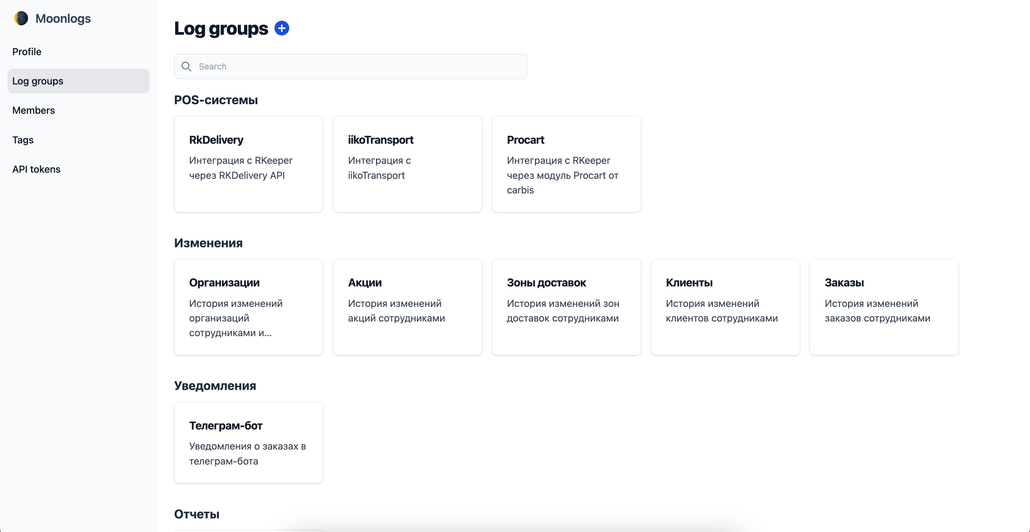Click the Log groups page heading
The width and height of the screenshot is (1030, 532).
(x=221, y=29)
